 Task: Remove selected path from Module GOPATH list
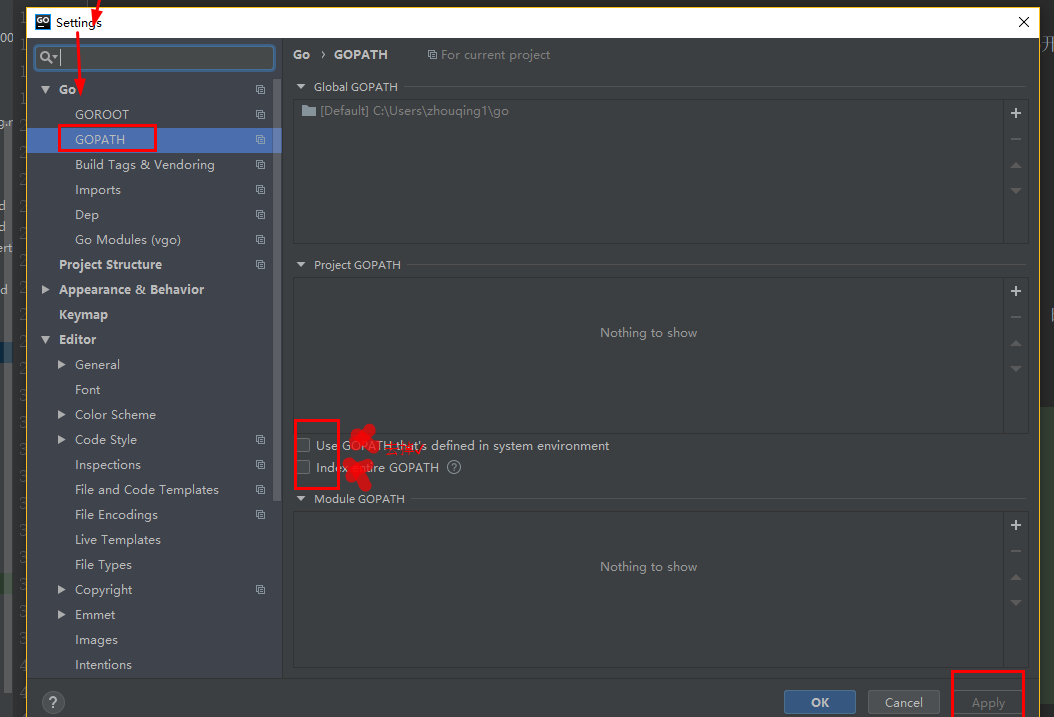point(1016,551)
